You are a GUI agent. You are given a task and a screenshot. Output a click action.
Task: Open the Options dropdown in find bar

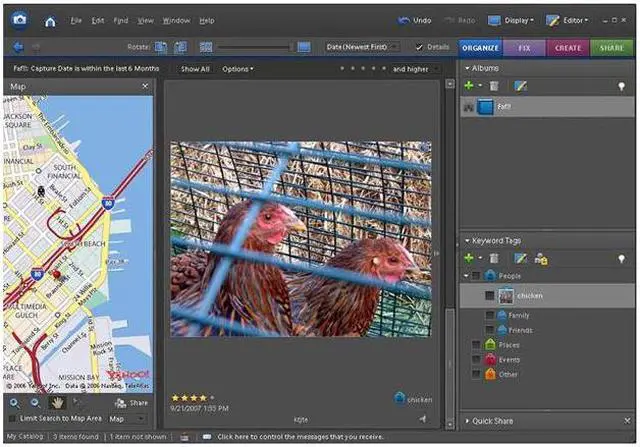coord(238,69)
